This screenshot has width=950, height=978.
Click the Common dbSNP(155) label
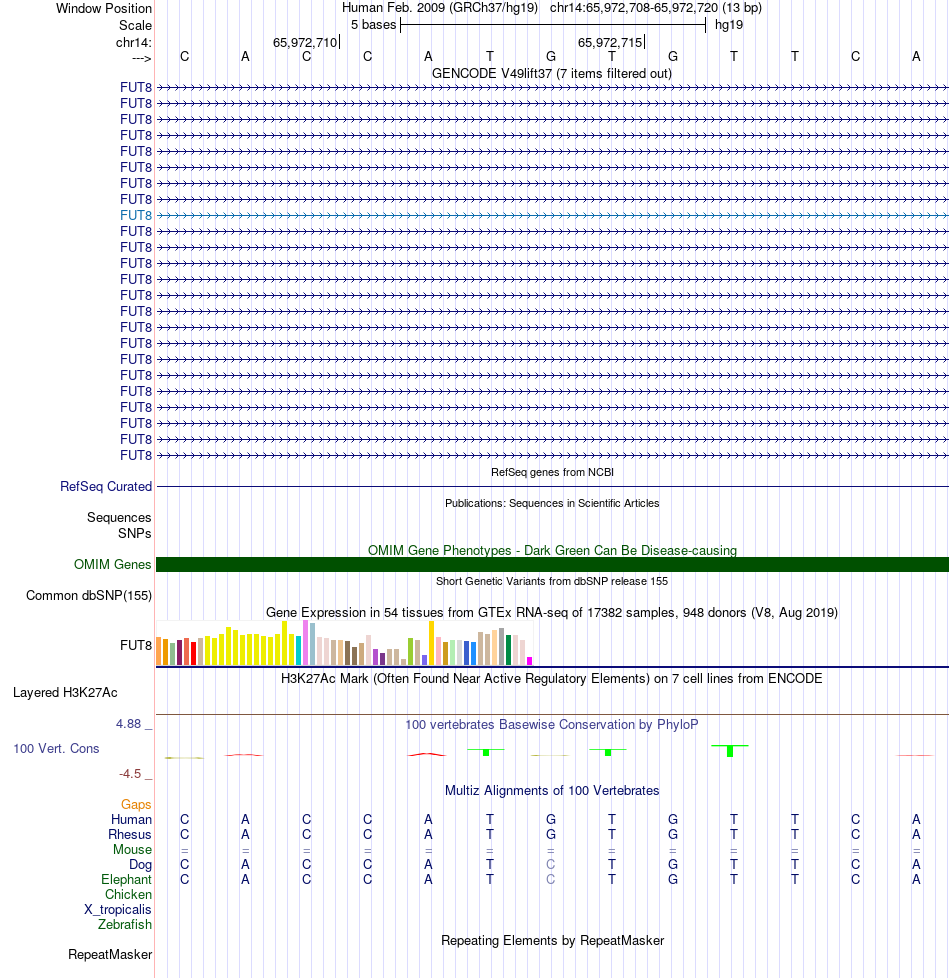[89, 596]
